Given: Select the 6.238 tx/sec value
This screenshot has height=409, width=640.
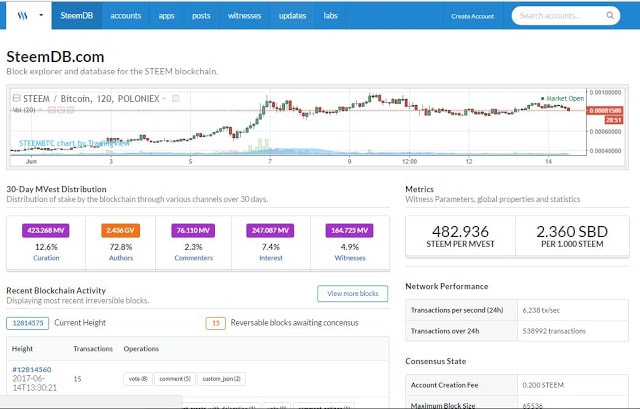Looking at the screenshot, I should pos(541,310).
